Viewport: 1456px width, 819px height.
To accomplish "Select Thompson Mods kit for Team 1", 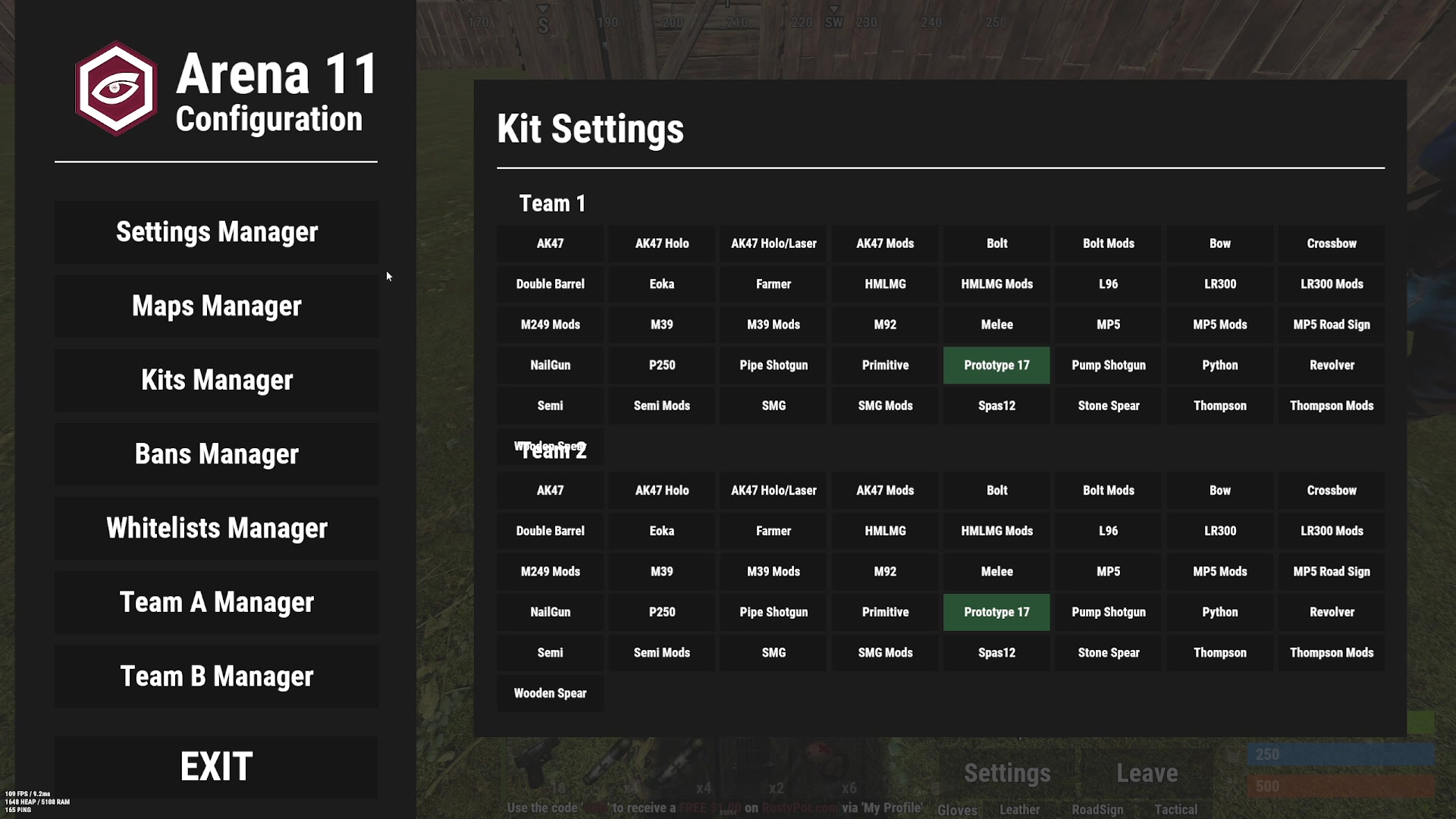I will 1332,406.
